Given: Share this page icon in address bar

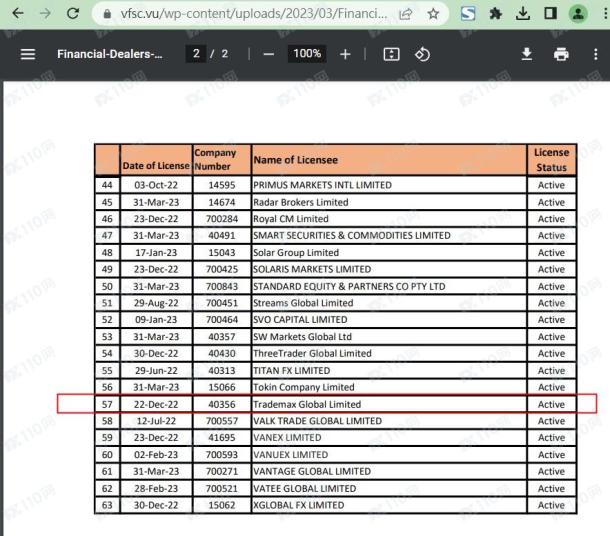Looking at the screenshot, I should [405, 14].
